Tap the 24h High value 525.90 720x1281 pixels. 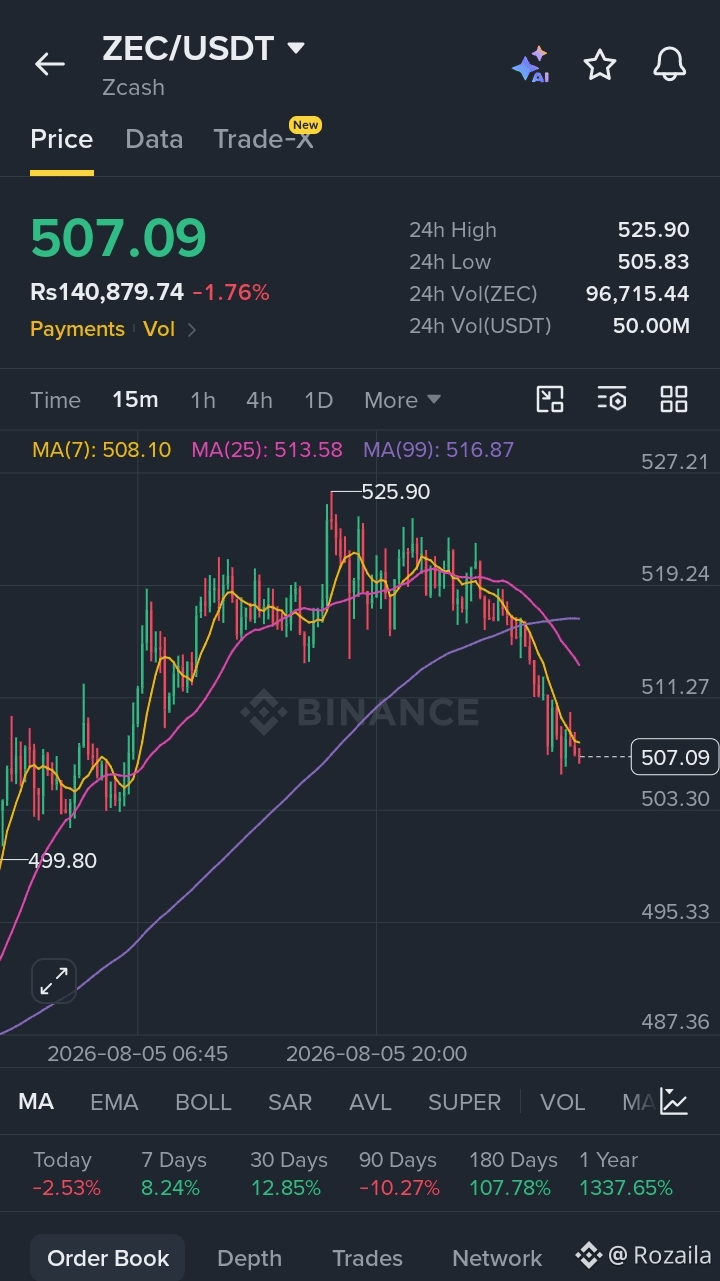tap(653, 230)
